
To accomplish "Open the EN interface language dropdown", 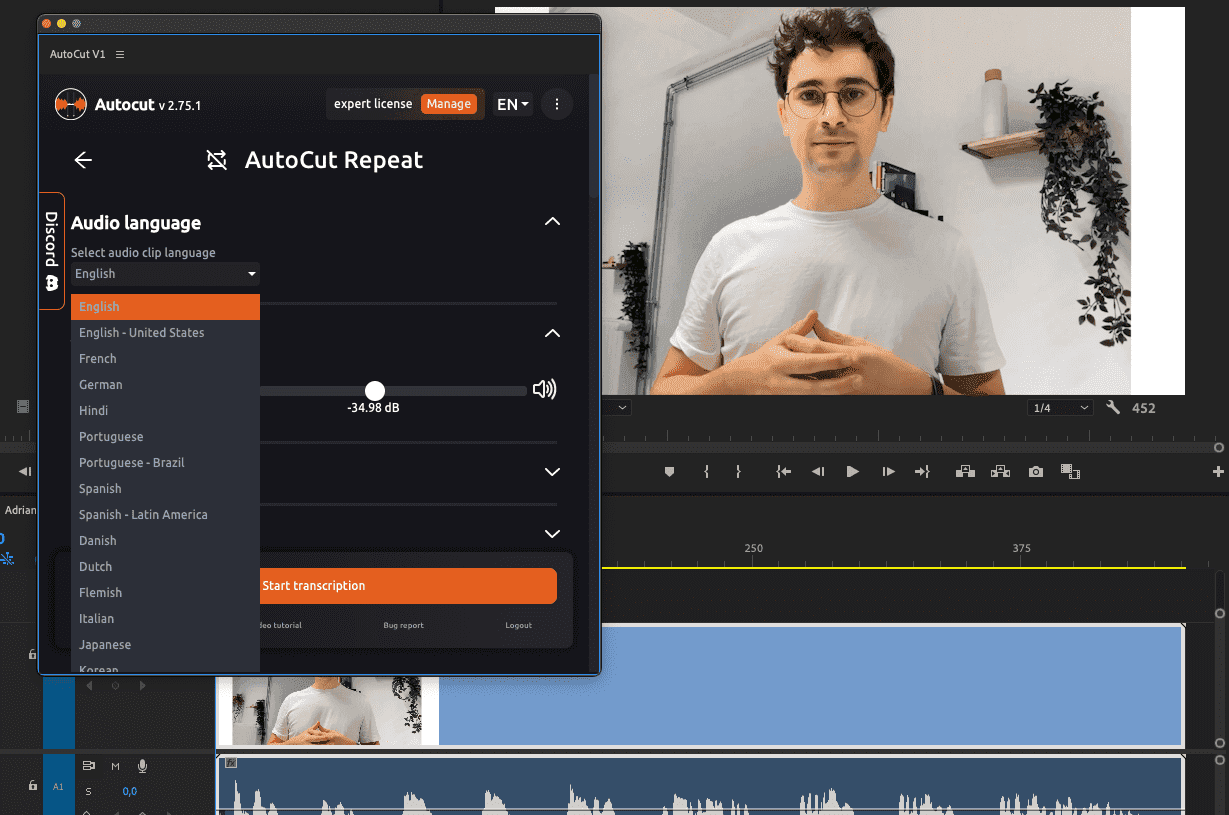I will click(x=513, y=104).
